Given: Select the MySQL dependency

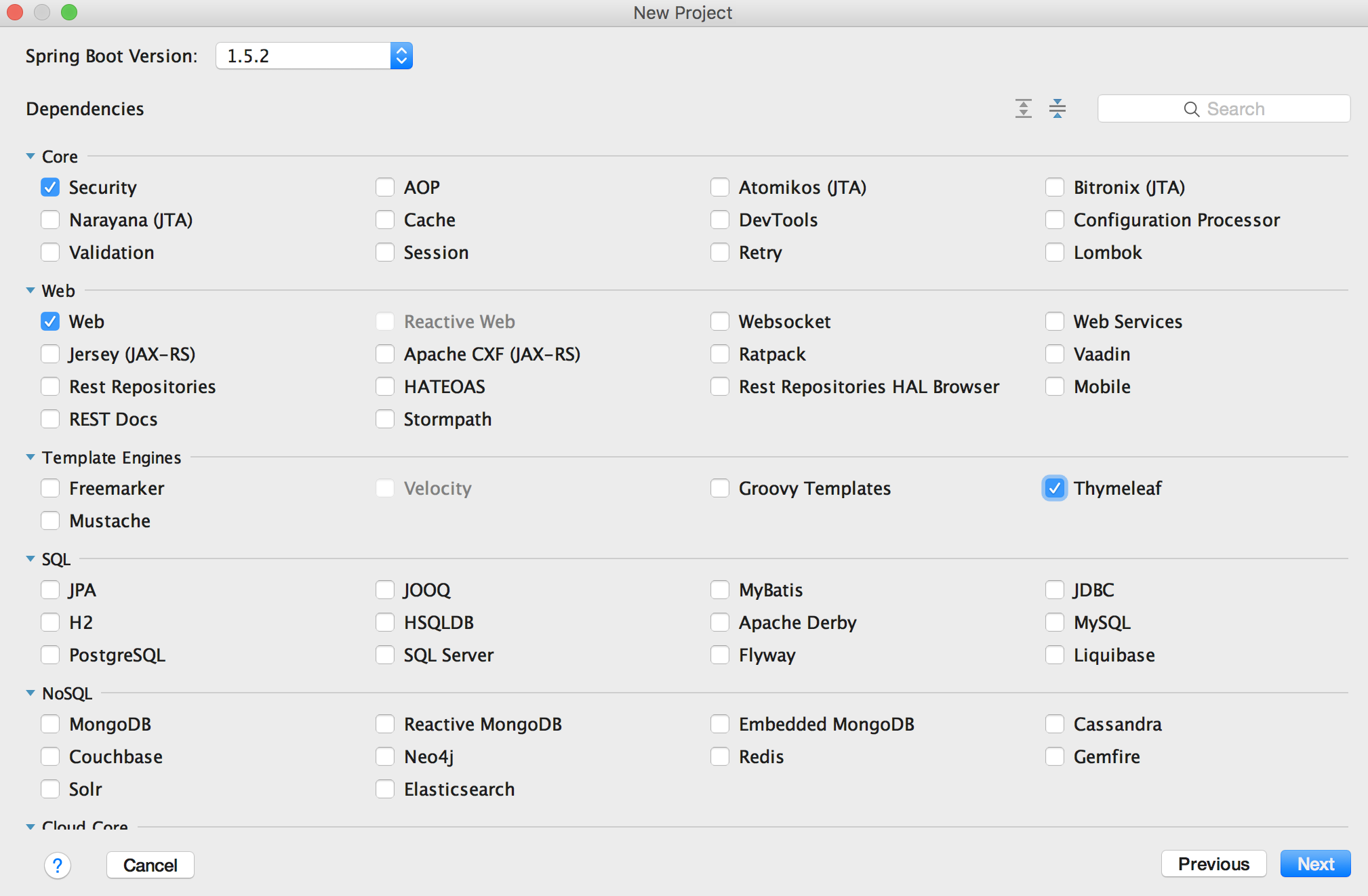Looking at the screenshot, I should (1055, 622).
